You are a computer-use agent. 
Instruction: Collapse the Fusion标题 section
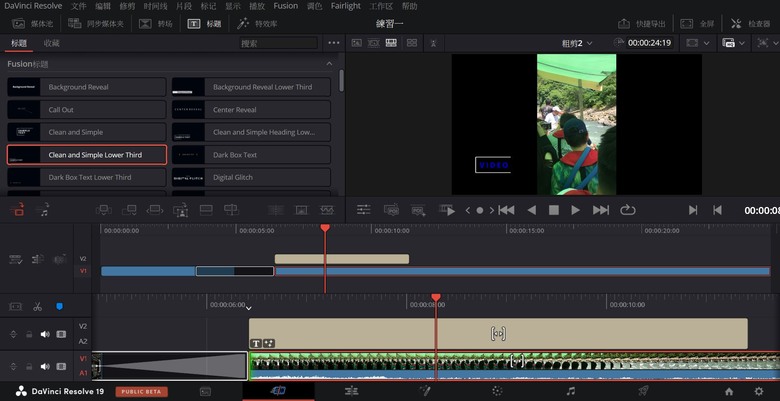pyautogui.click(x=329, y=64)
